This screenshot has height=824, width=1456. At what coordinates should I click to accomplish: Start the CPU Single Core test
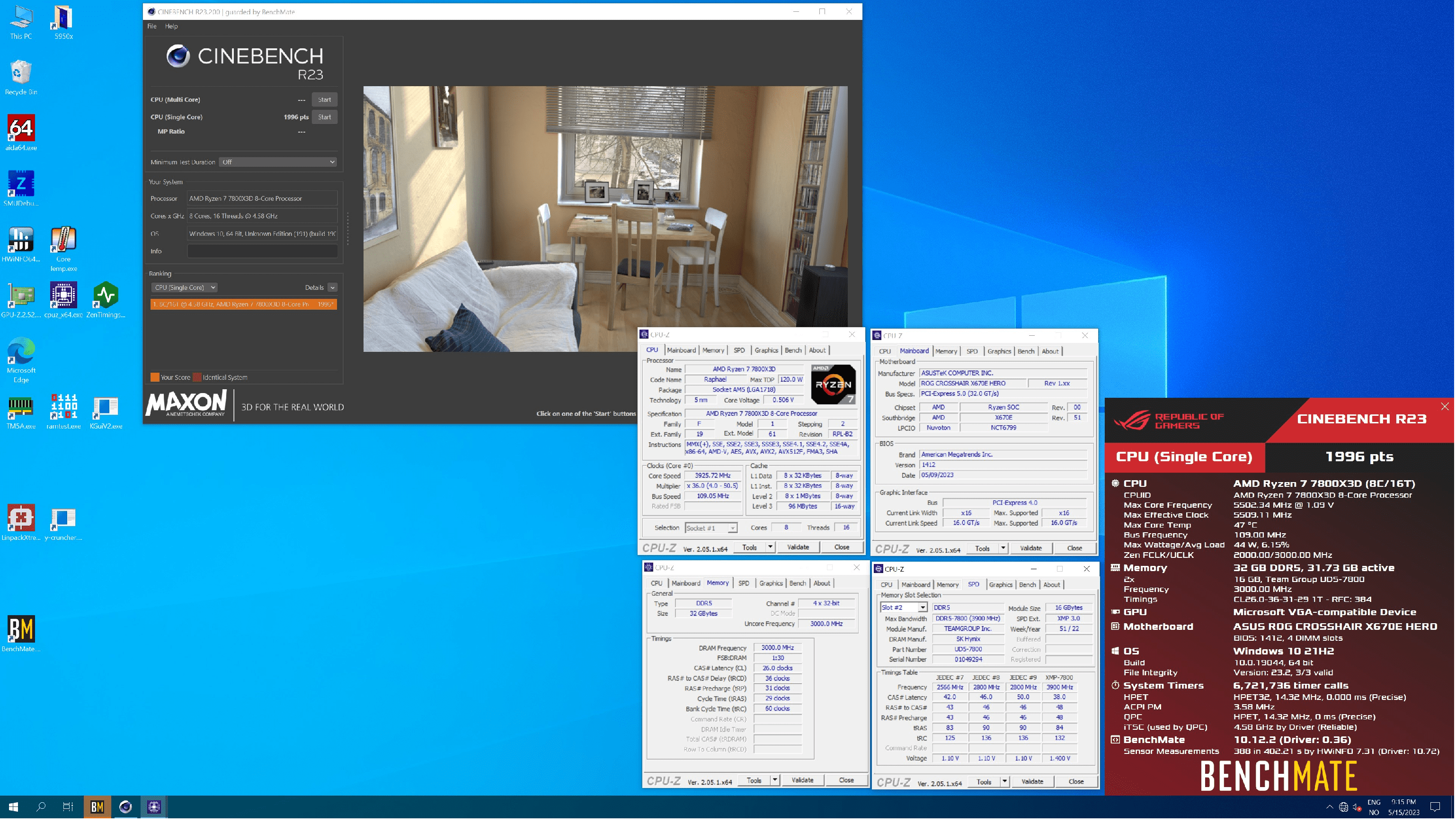325,117
